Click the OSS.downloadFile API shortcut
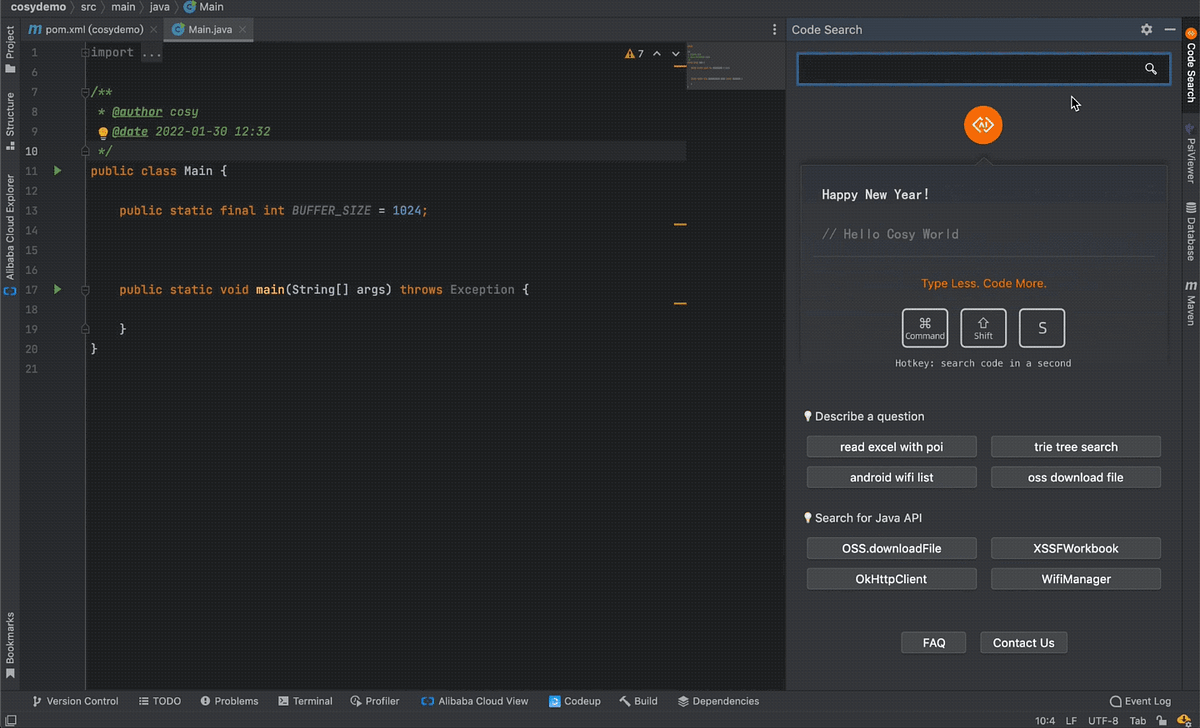Image resolution: width=1200 pixels, height=728 pixels. pos(891,548)
